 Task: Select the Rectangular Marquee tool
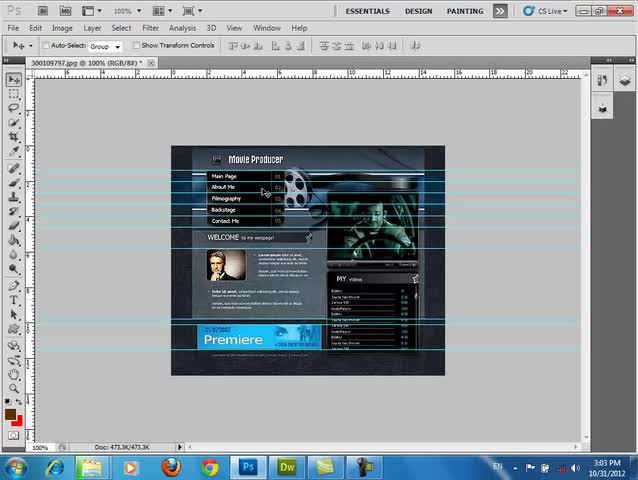pyautogui.click(x=14, y=93)
